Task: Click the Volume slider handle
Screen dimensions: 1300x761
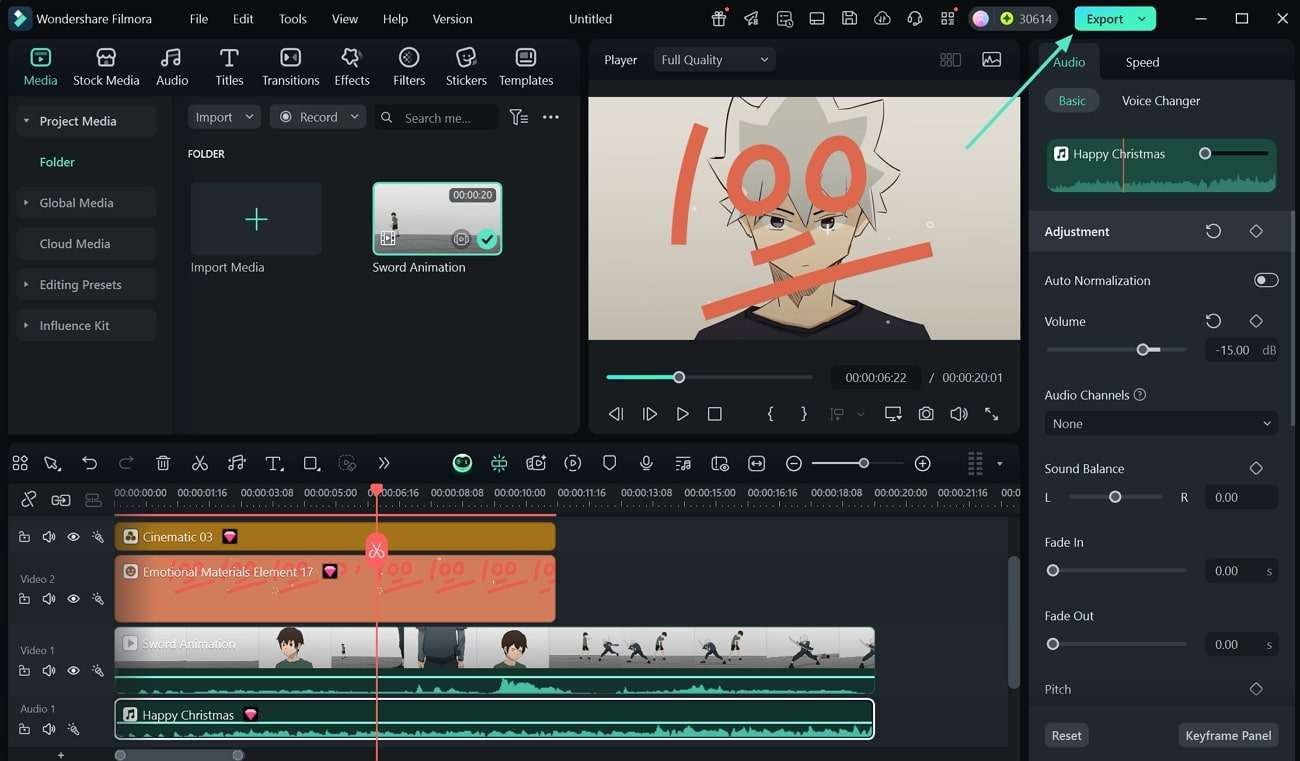Action: click(x=1143, y=350)
